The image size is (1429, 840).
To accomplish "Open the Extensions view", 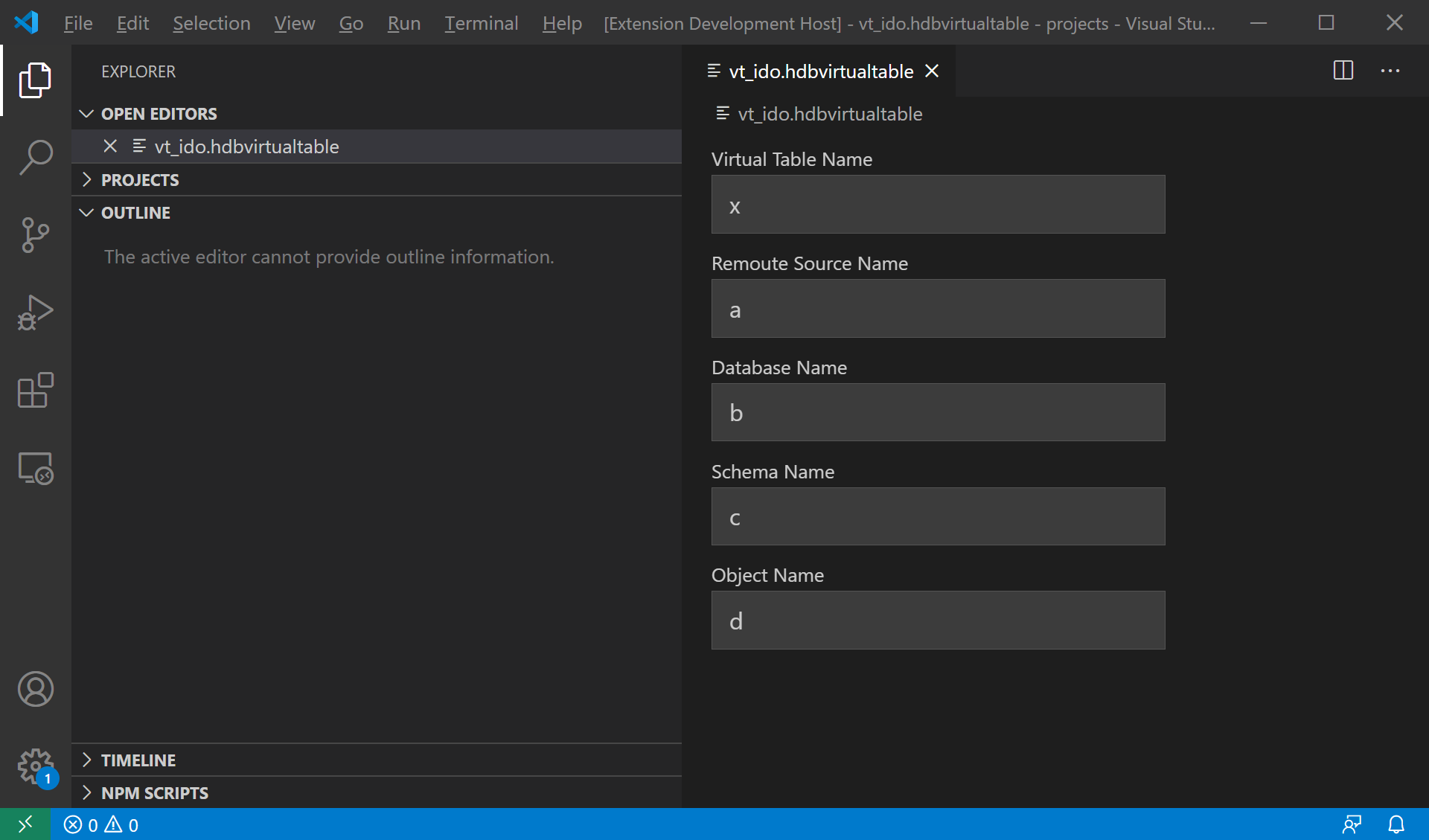I will (x=35, y=391).
